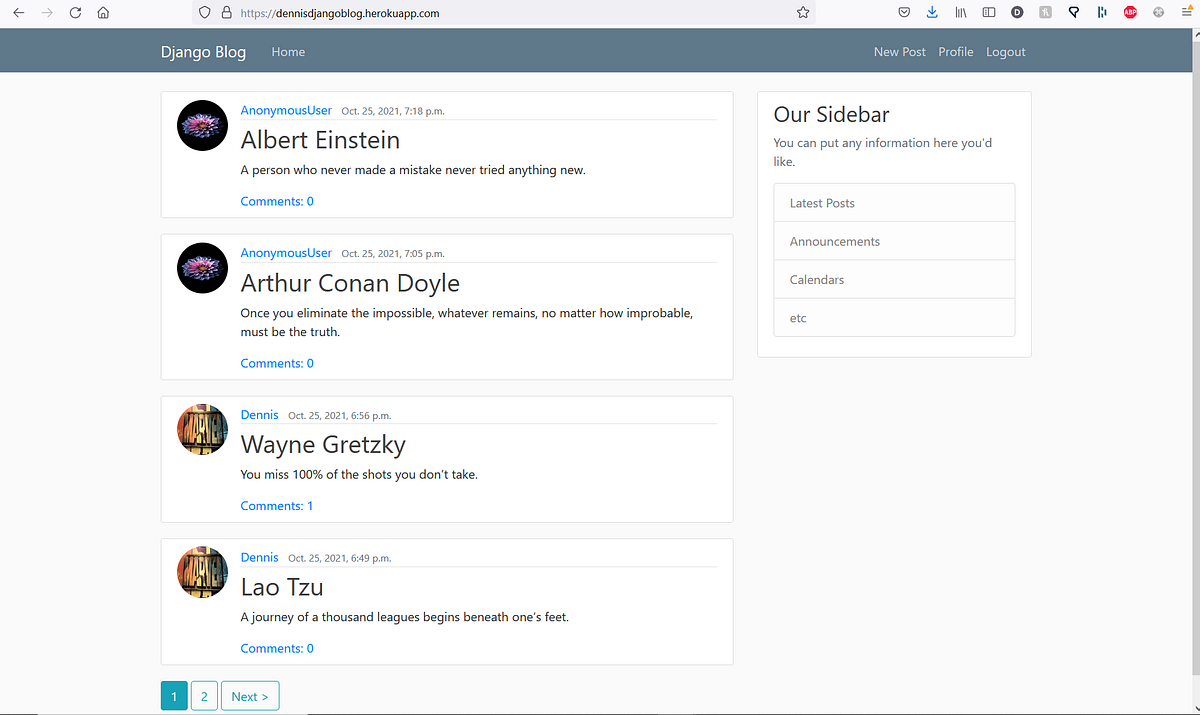Click Dennis's avatar on the Lao Tzu post
This screenshot has height=715, width=1200.
pyautogui.click(x=202, y=572)
